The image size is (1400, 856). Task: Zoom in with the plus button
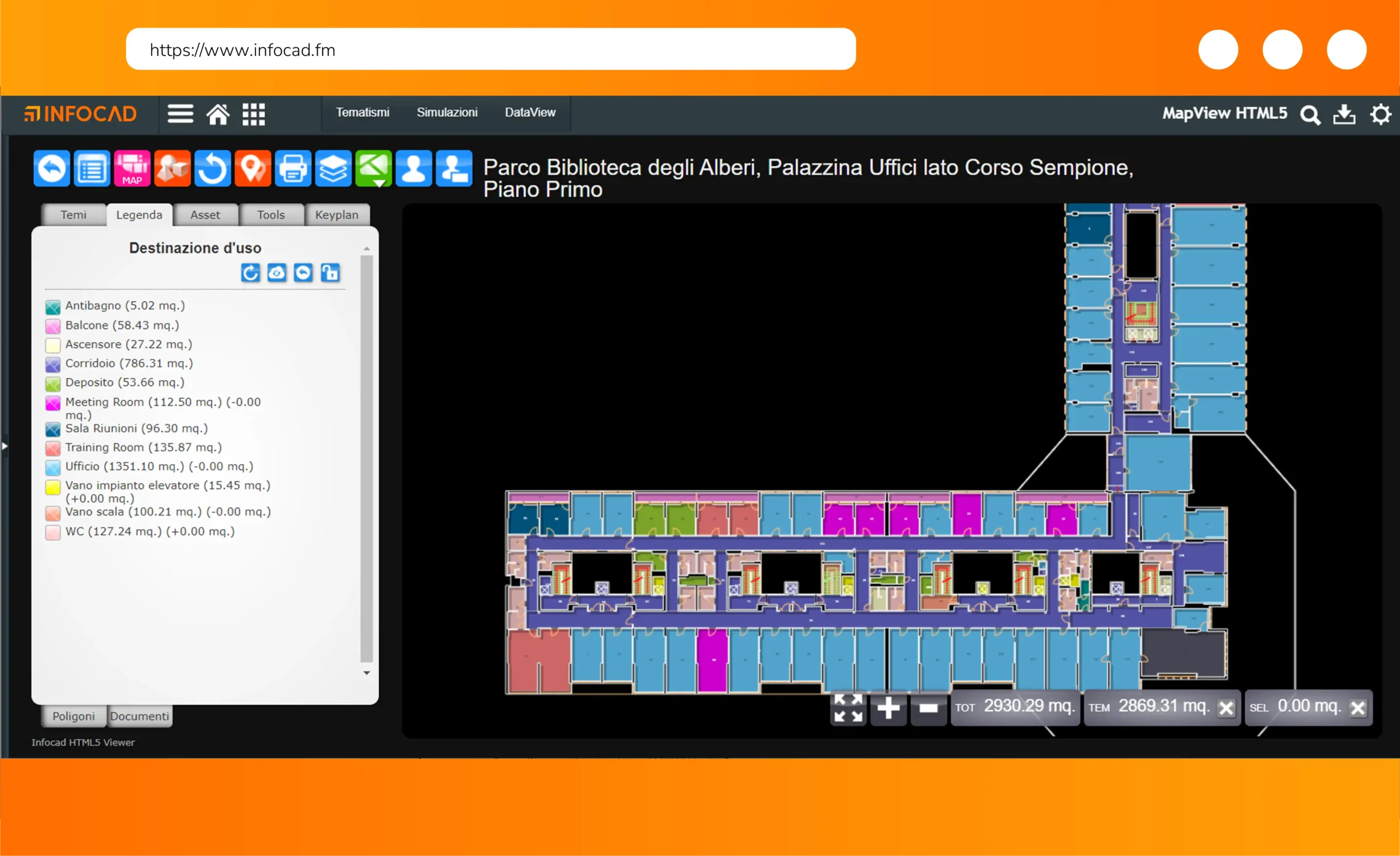[x=889, y=708]
